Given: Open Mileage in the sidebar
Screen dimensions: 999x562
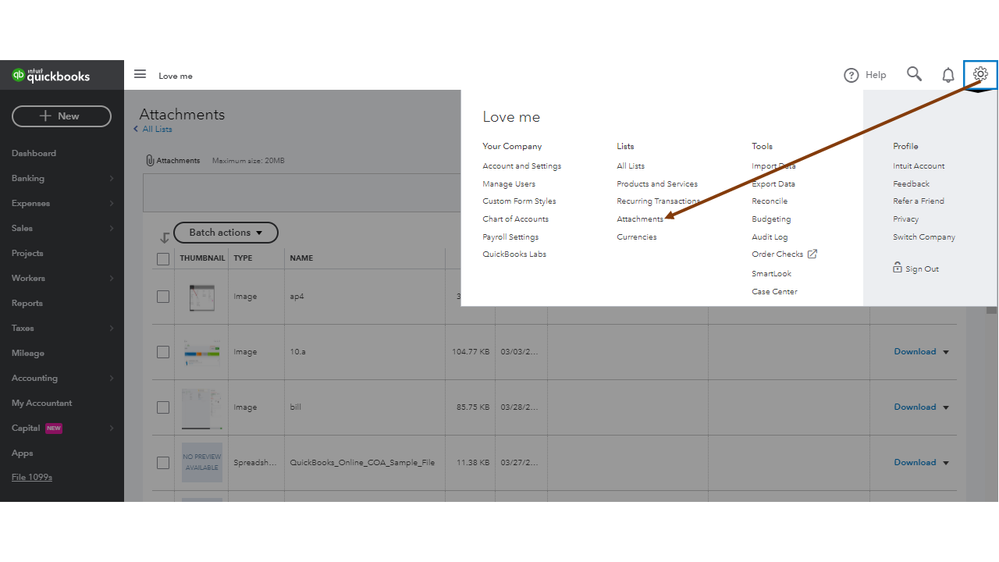Looking at the screenshot, I should [28, 353].
